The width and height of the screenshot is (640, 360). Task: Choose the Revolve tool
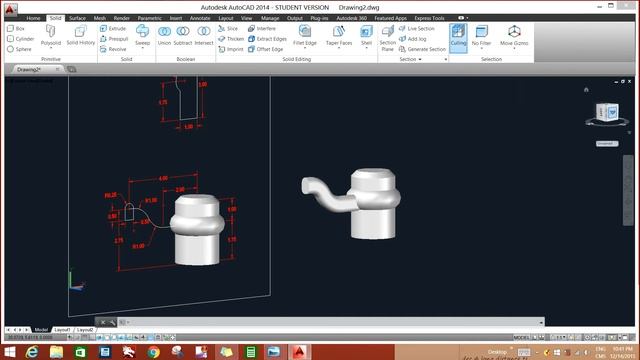point(113,49)
